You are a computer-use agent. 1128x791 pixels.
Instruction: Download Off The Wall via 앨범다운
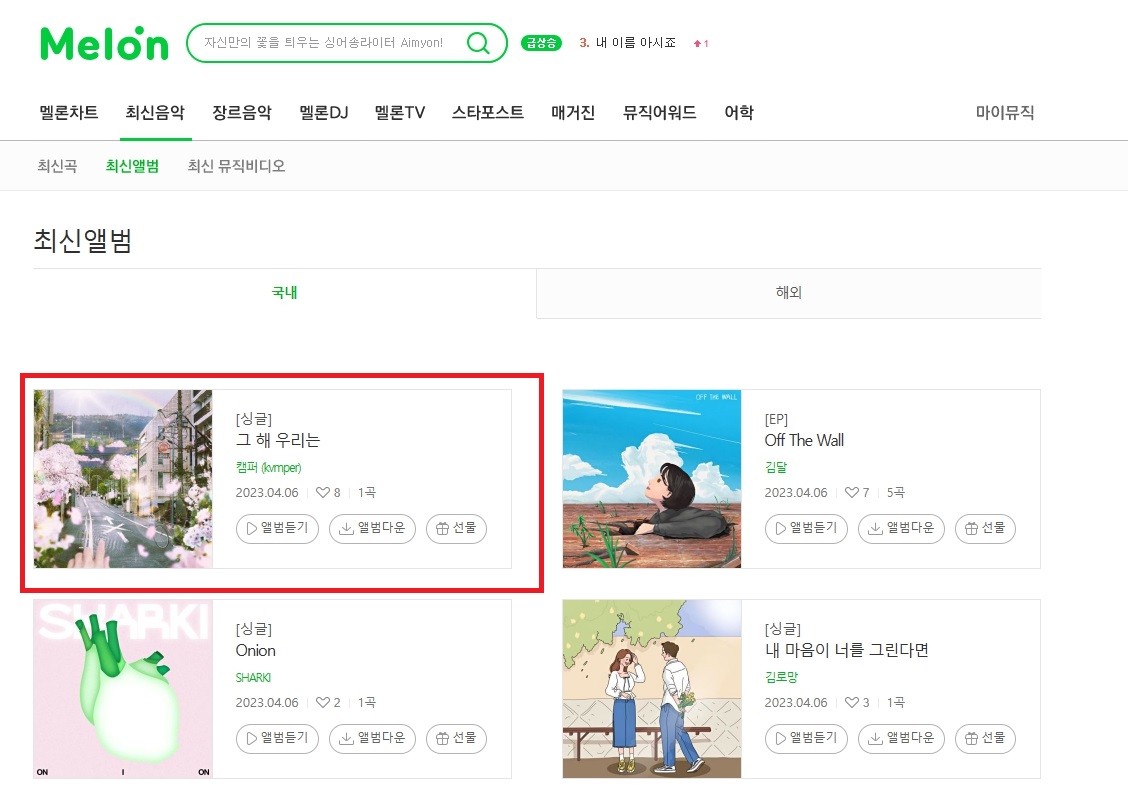point(901,529)
